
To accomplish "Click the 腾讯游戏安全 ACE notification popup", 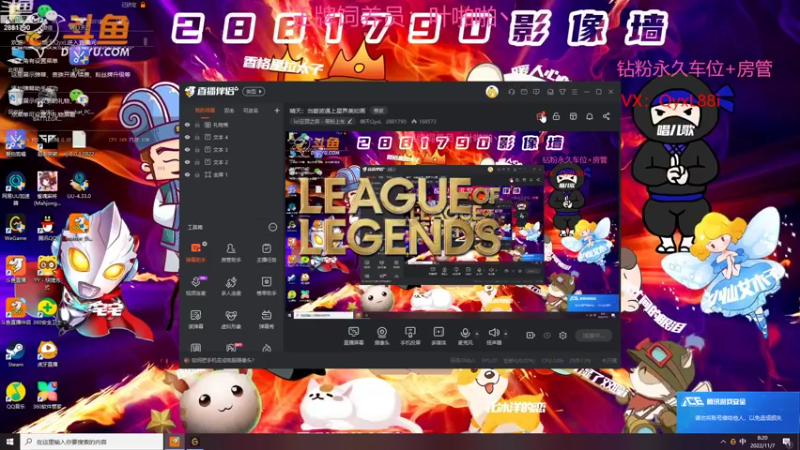I will (x=738, y=411).
